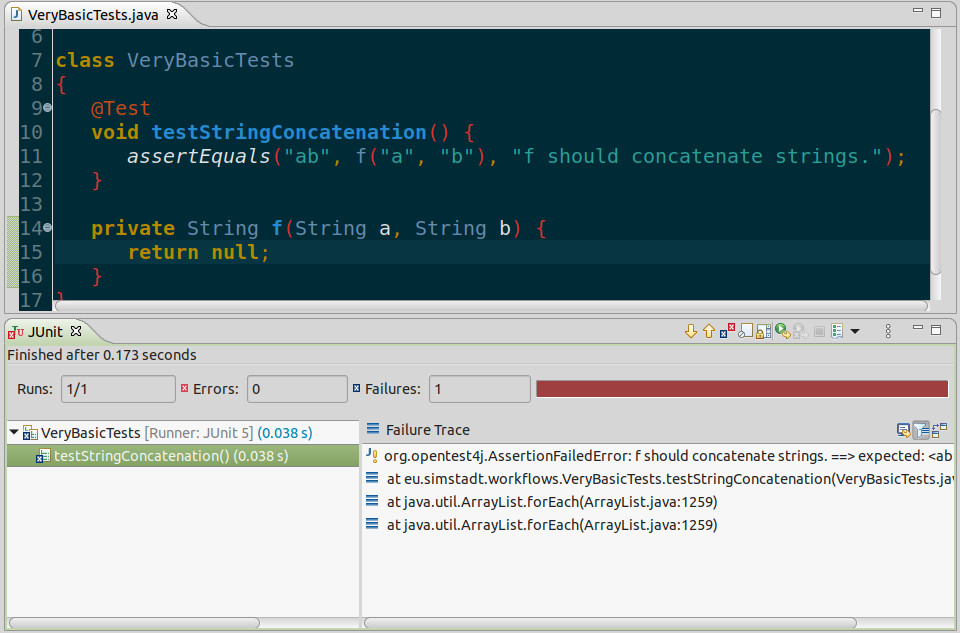This screenshot has height=633, width=960.
Task: Collapse the f method fold marker at line 14
Action: click(x=47, y=229)
